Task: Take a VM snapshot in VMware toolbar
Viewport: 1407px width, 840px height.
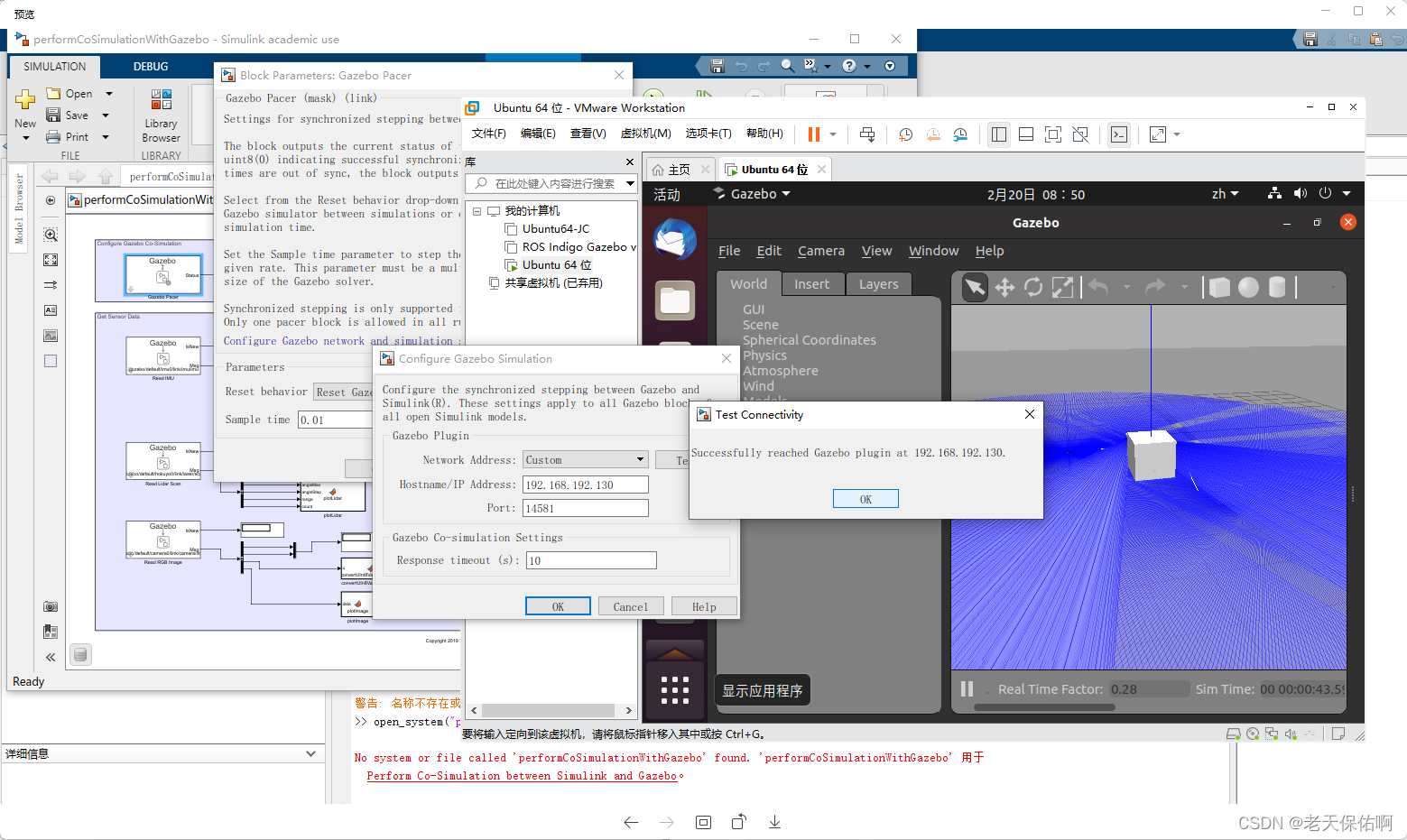Action: tap(905, 134)
